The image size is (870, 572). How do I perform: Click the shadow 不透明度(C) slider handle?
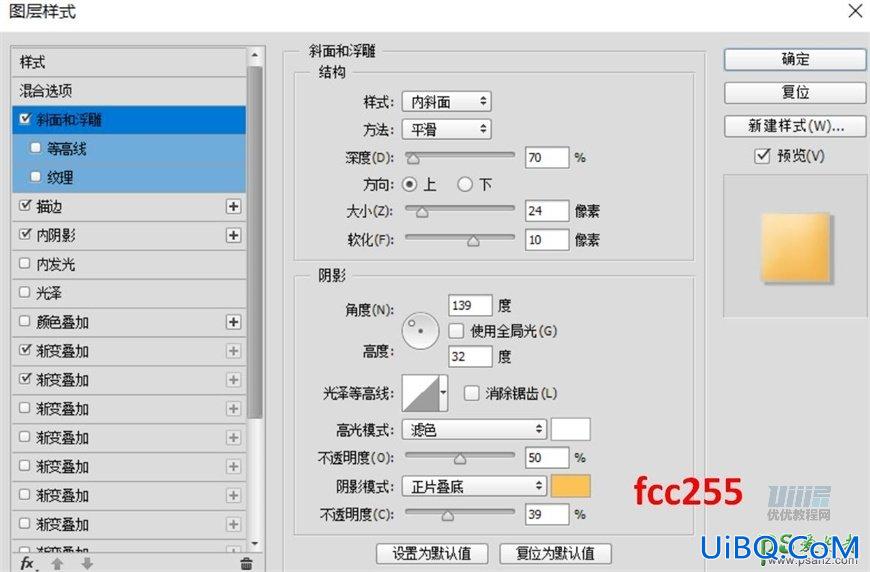click(448, 516)
